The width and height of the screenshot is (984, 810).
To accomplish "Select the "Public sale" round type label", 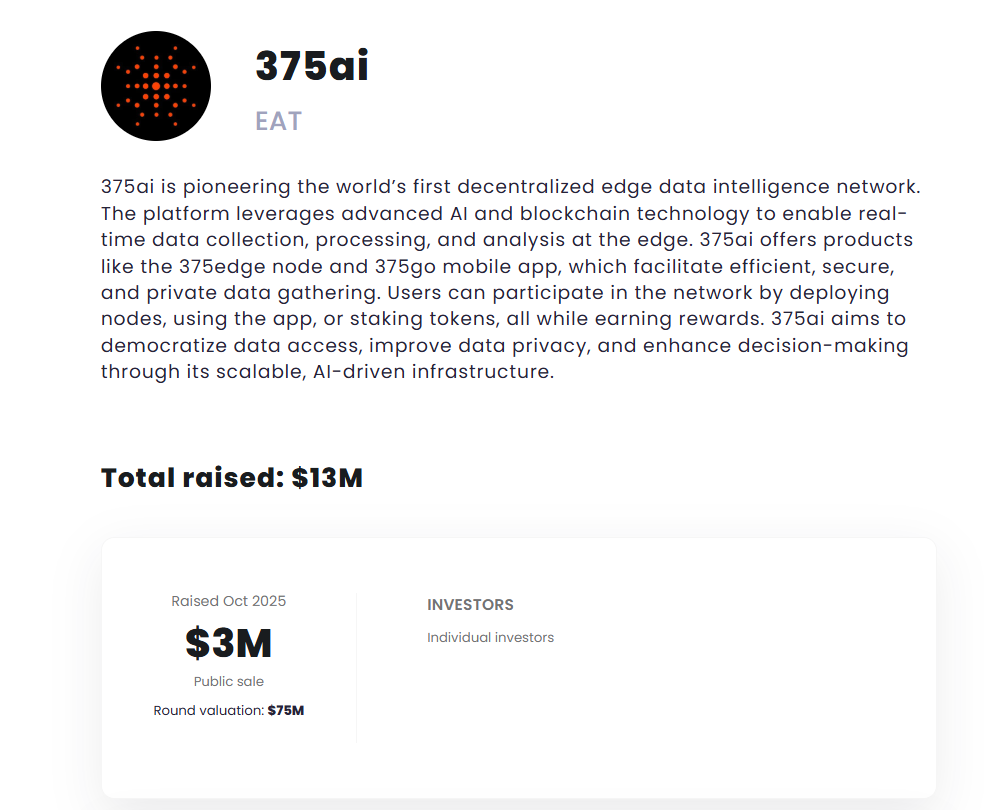I will tap(228, 681).
